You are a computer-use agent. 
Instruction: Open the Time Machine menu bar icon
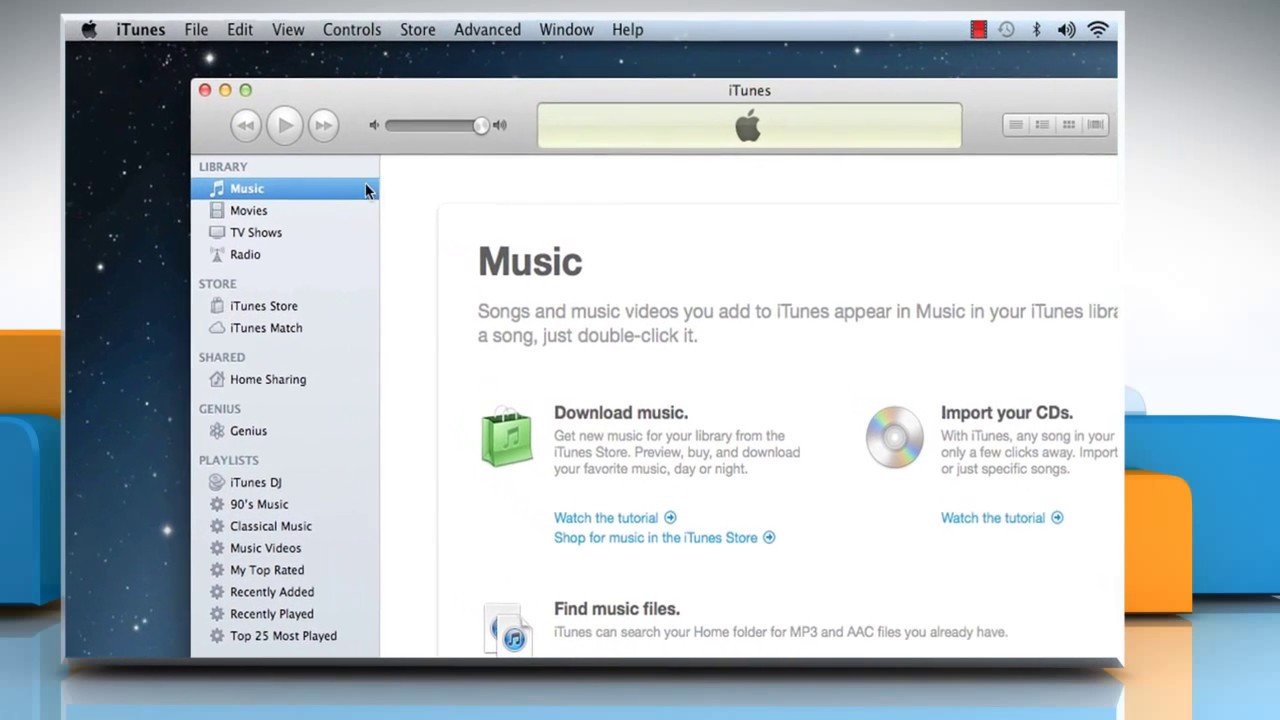(1006, 30)
